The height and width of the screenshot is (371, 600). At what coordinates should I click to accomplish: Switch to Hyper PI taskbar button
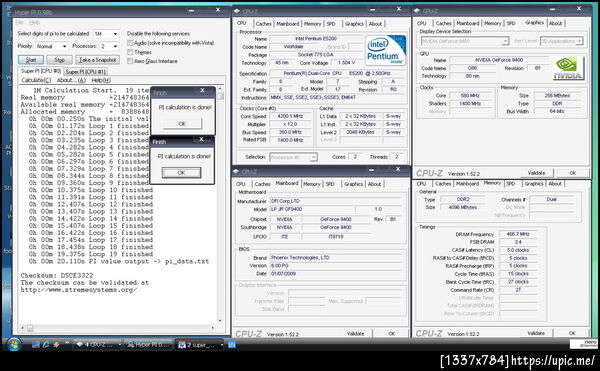[x=149, y=345]
